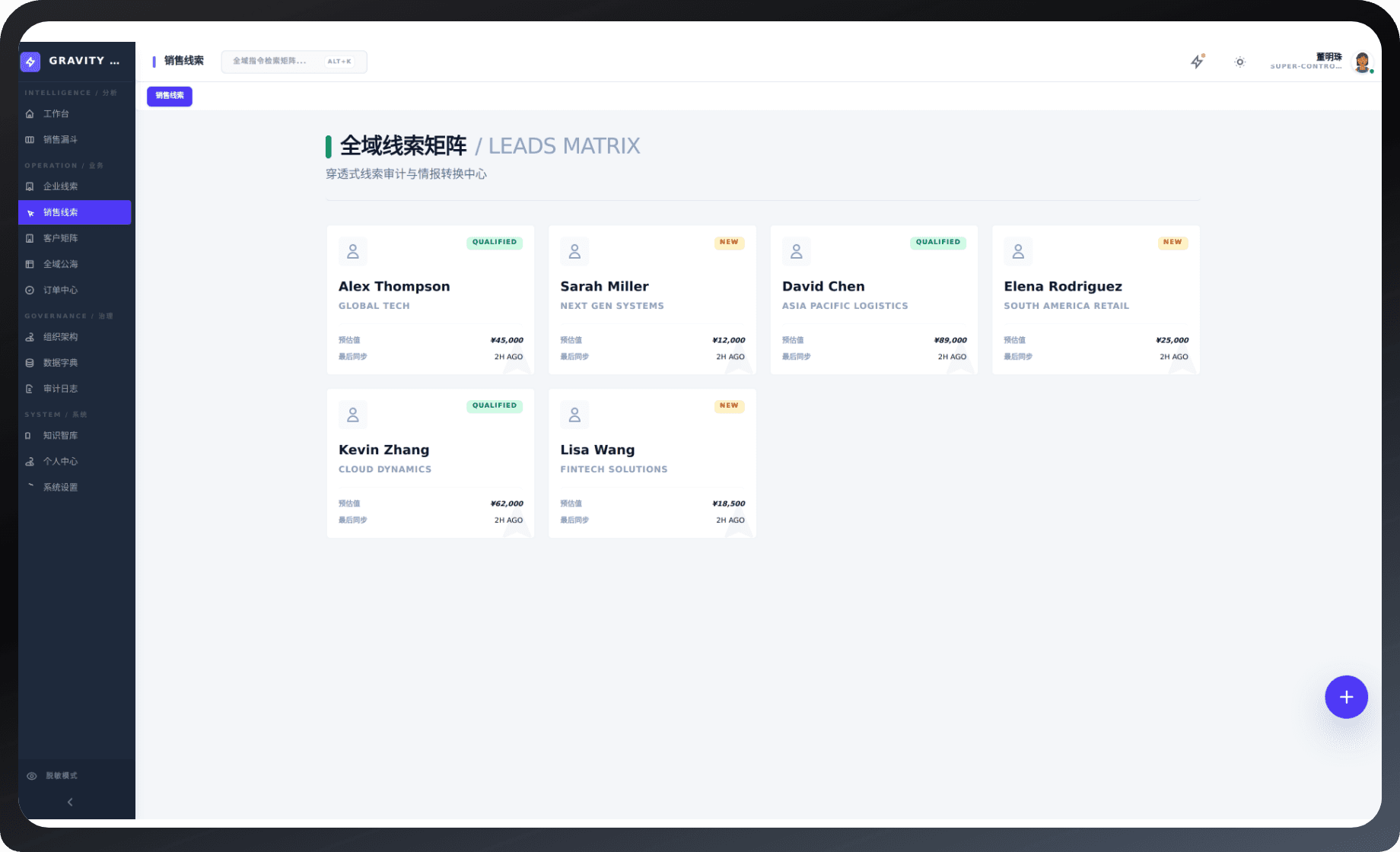Open 客户矩阵 in the sidebar
The height and width of the screenshot is (852, 1400).
[x=75, y=238]
